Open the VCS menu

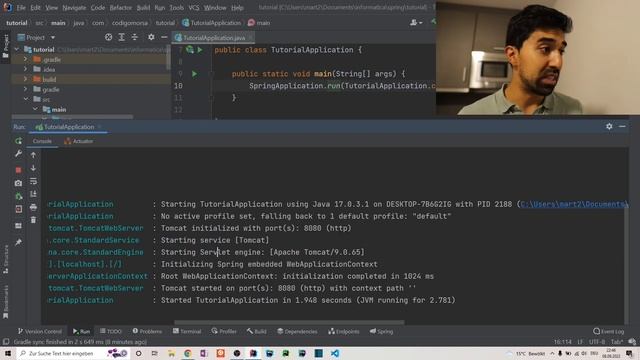click(x=194, y=8)
